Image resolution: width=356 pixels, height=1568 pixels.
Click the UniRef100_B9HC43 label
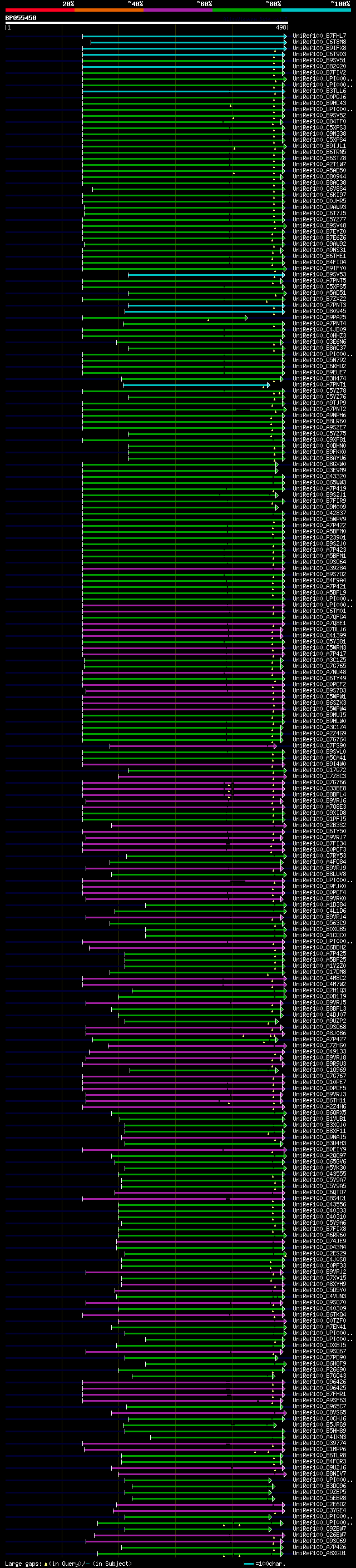(319, 103)
